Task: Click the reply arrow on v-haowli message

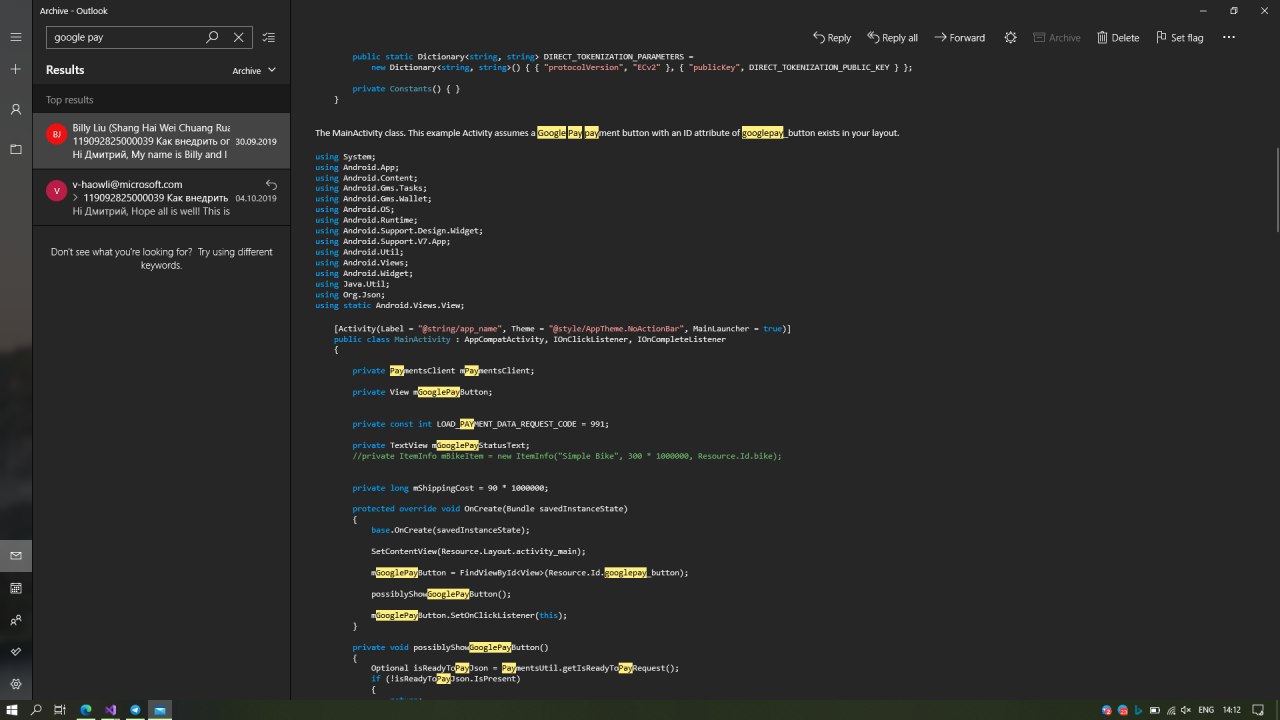Action: 271,185
